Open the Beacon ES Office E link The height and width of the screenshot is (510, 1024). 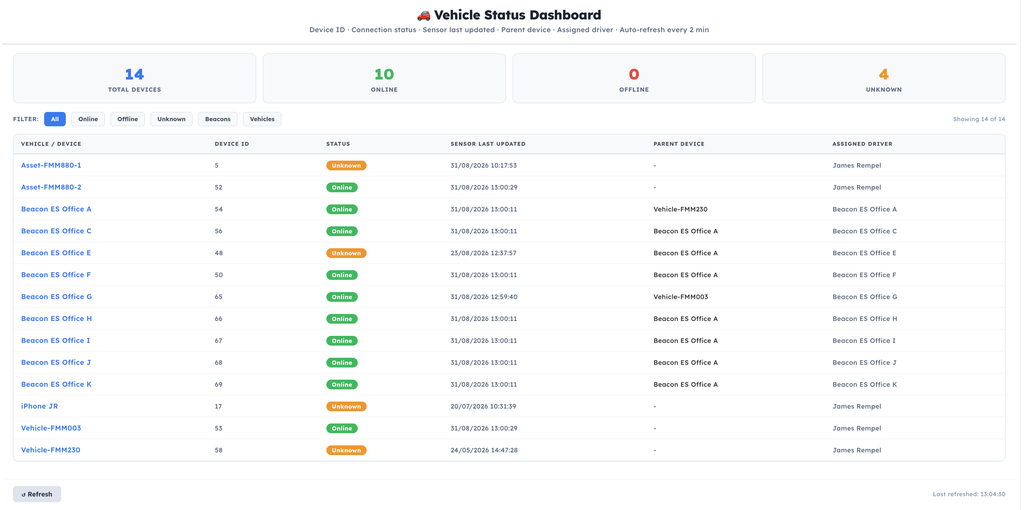point(56,253)
